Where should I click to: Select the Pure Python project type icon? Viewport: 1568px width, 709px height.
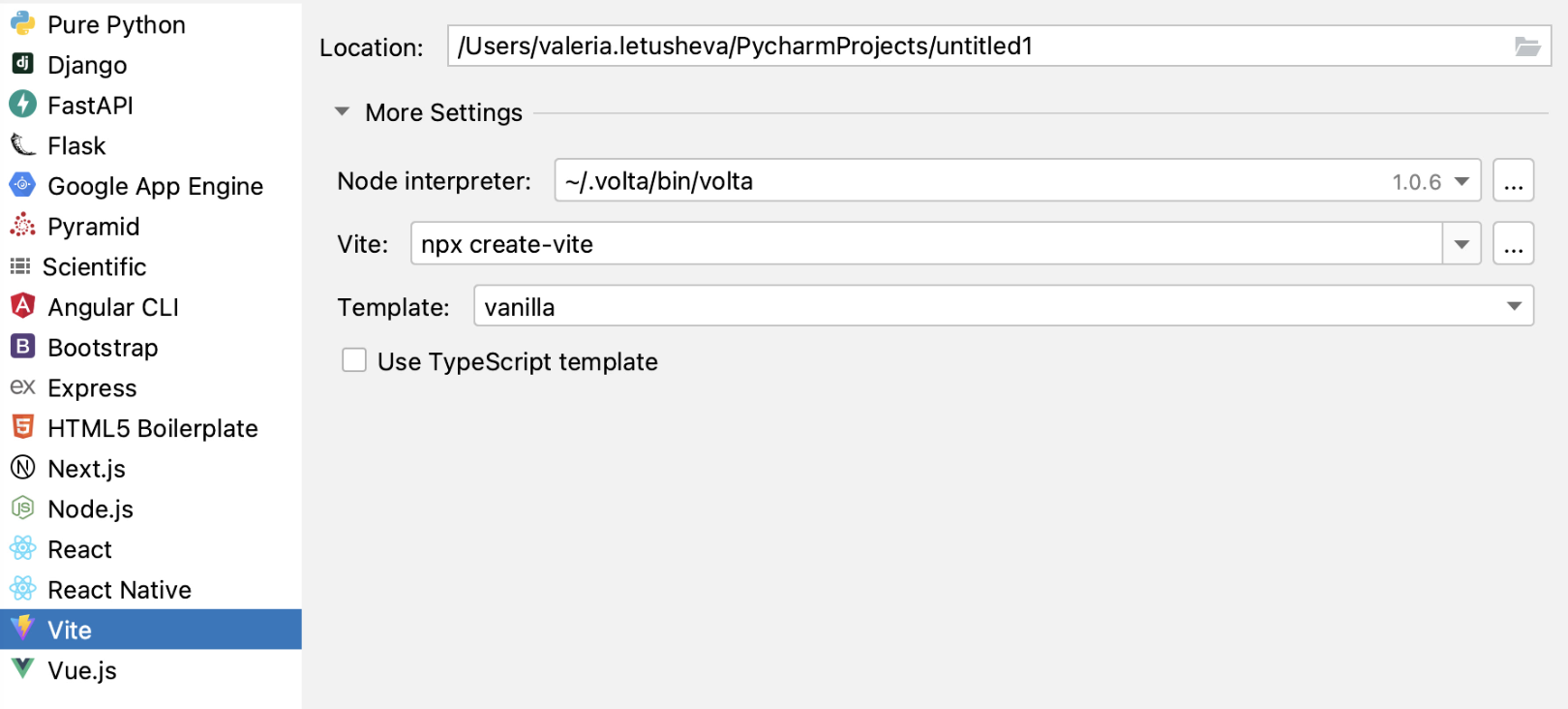coord(22,23)
